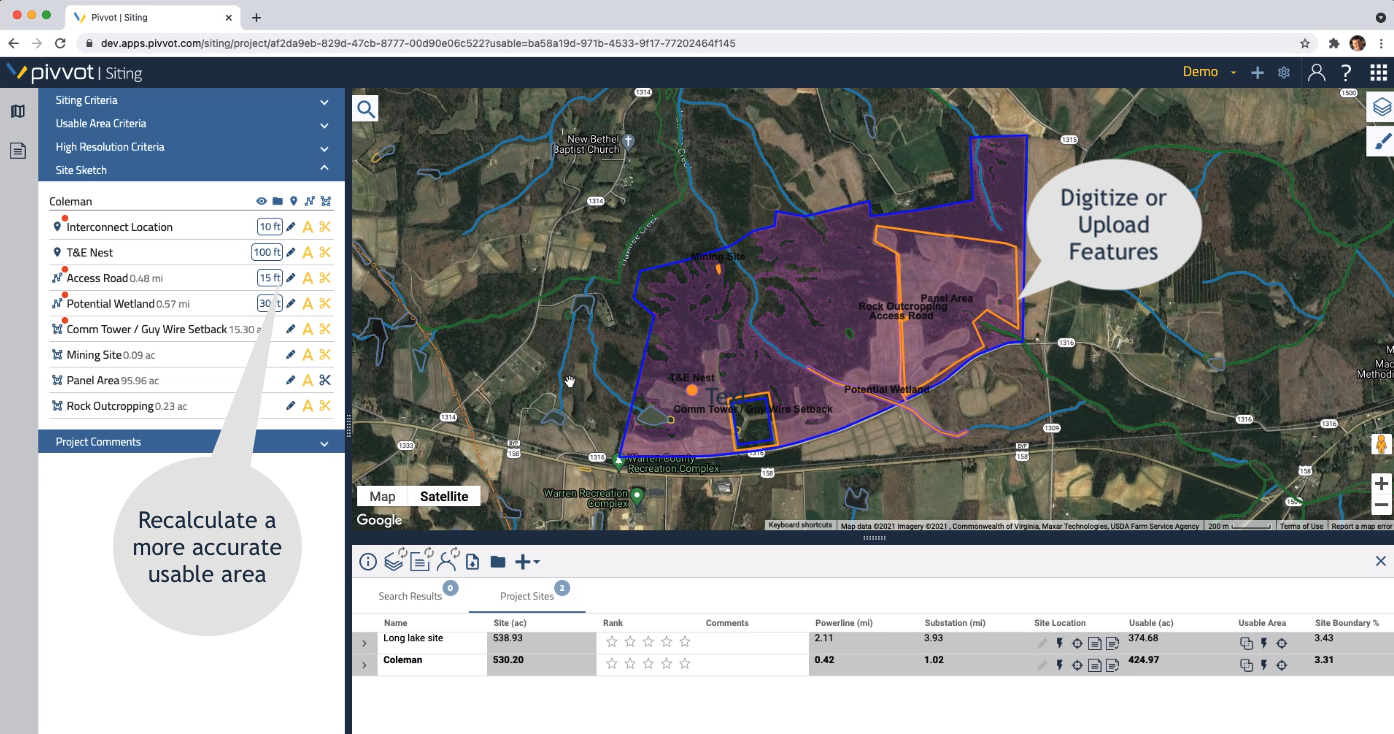Expand the Long lake site row

pos(364,643)
